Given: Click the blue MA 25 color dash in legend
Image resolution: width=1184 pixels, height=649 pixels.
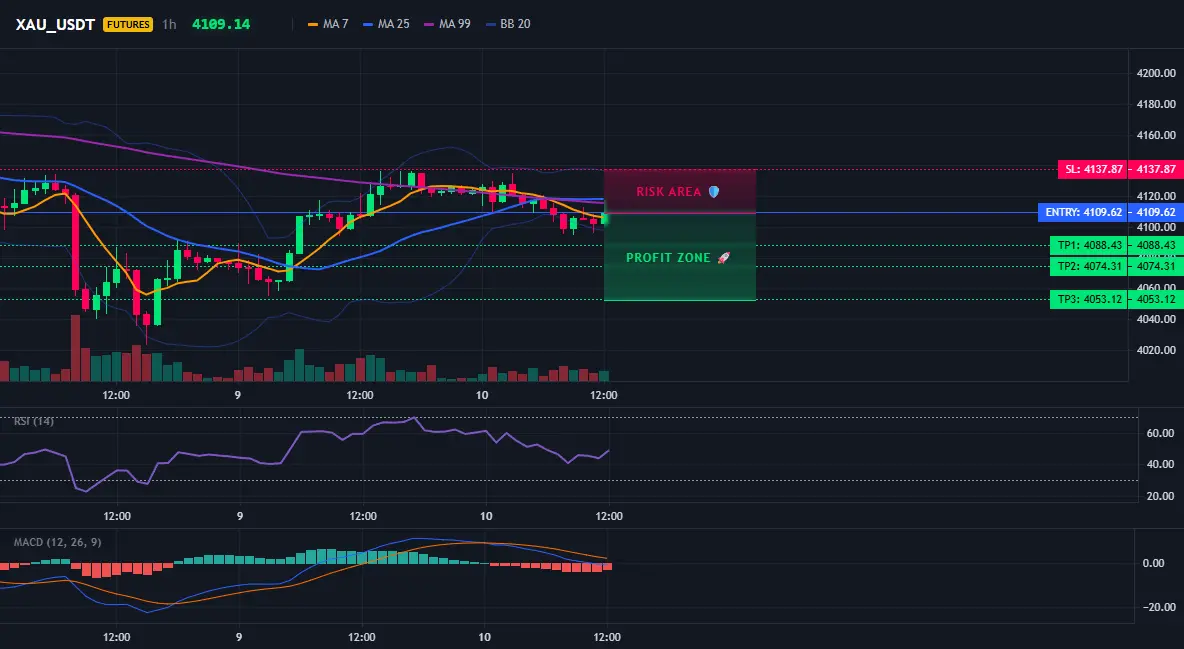Looking at the screenshot, I should click(x=368, y=24).
